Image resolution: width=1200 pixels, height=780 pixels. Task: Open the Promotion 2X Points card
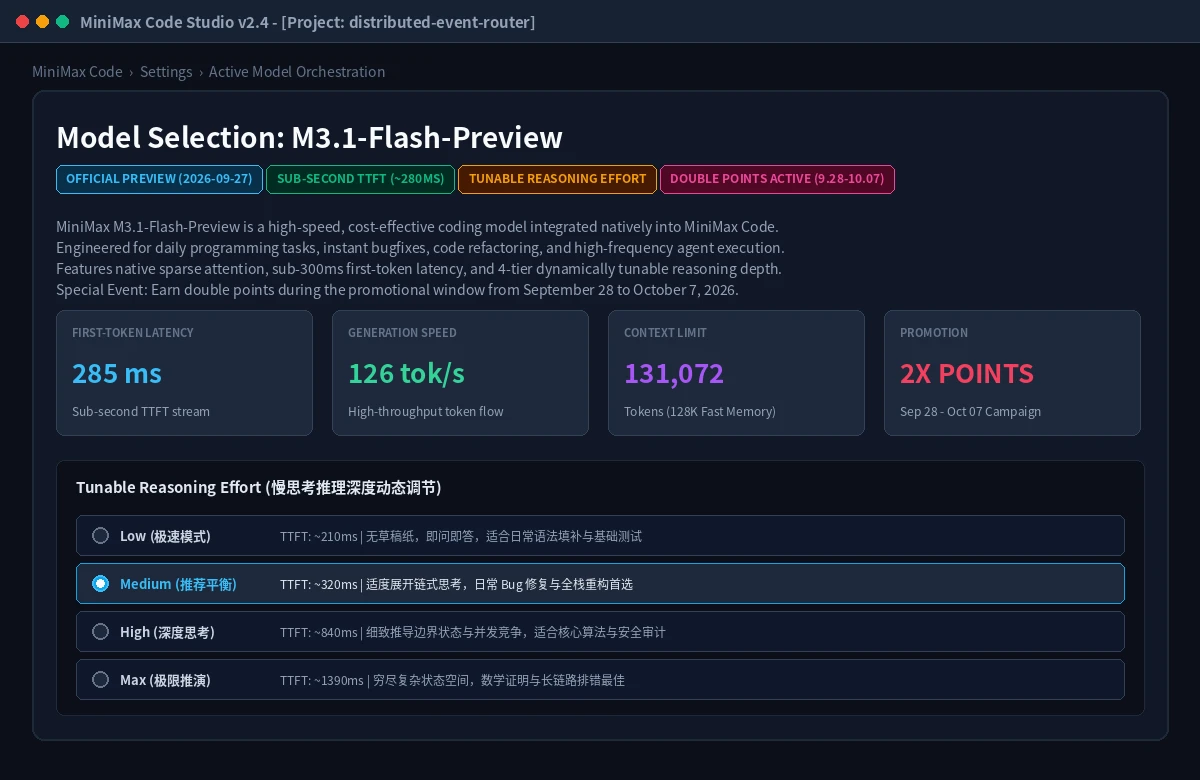coord(1012,373)
